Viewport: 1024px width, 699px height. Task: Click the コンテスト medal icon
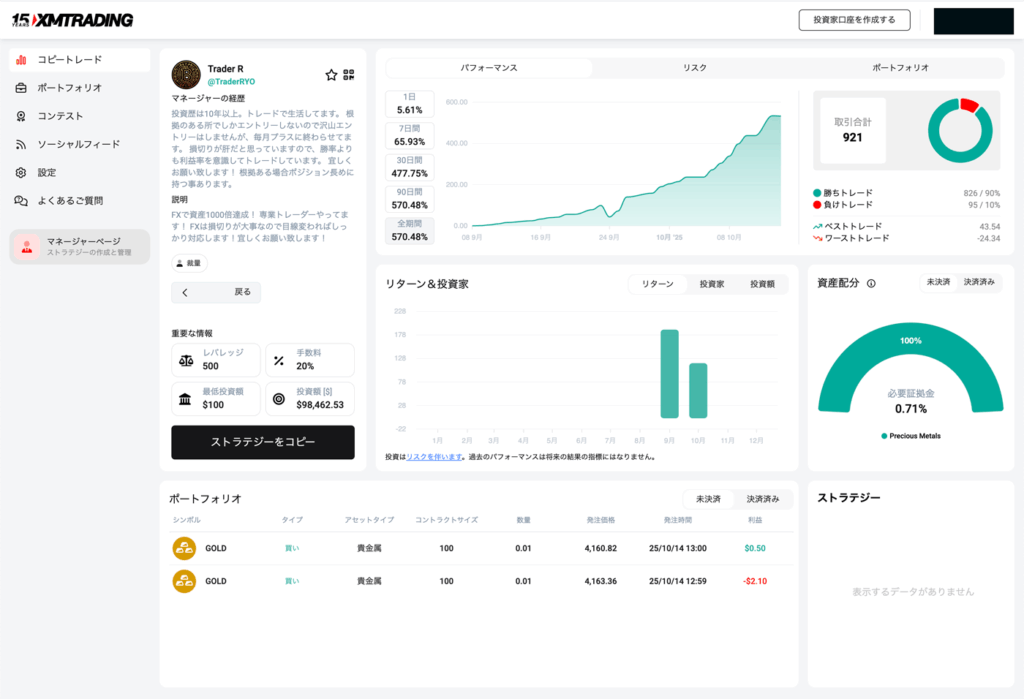click(20, 116)
